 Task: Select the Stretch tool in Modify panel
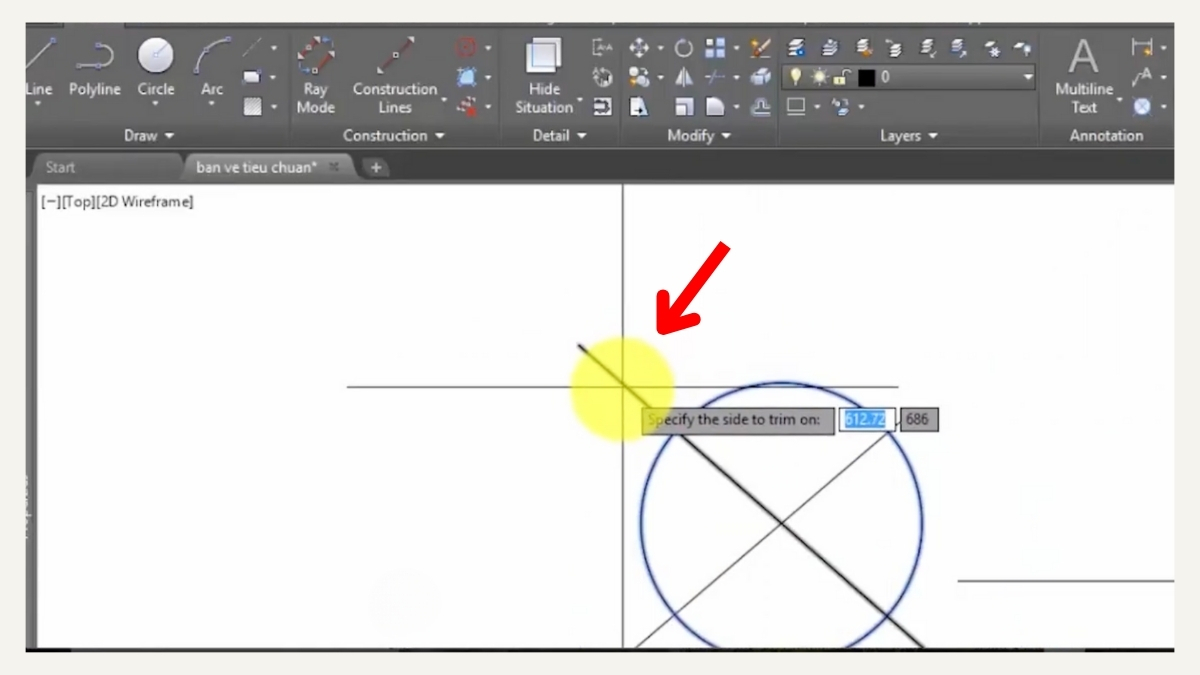[x=639, y=107]
